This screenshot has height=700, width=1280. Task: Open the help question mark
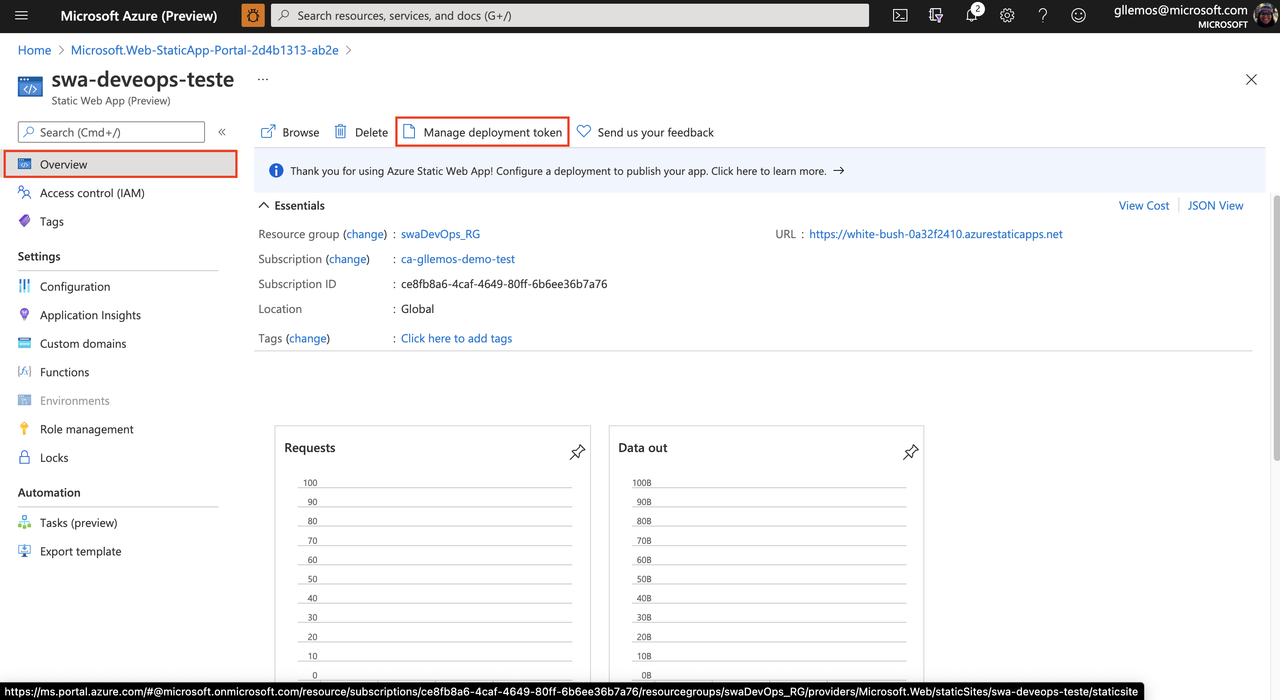(x=1043, y=16)
